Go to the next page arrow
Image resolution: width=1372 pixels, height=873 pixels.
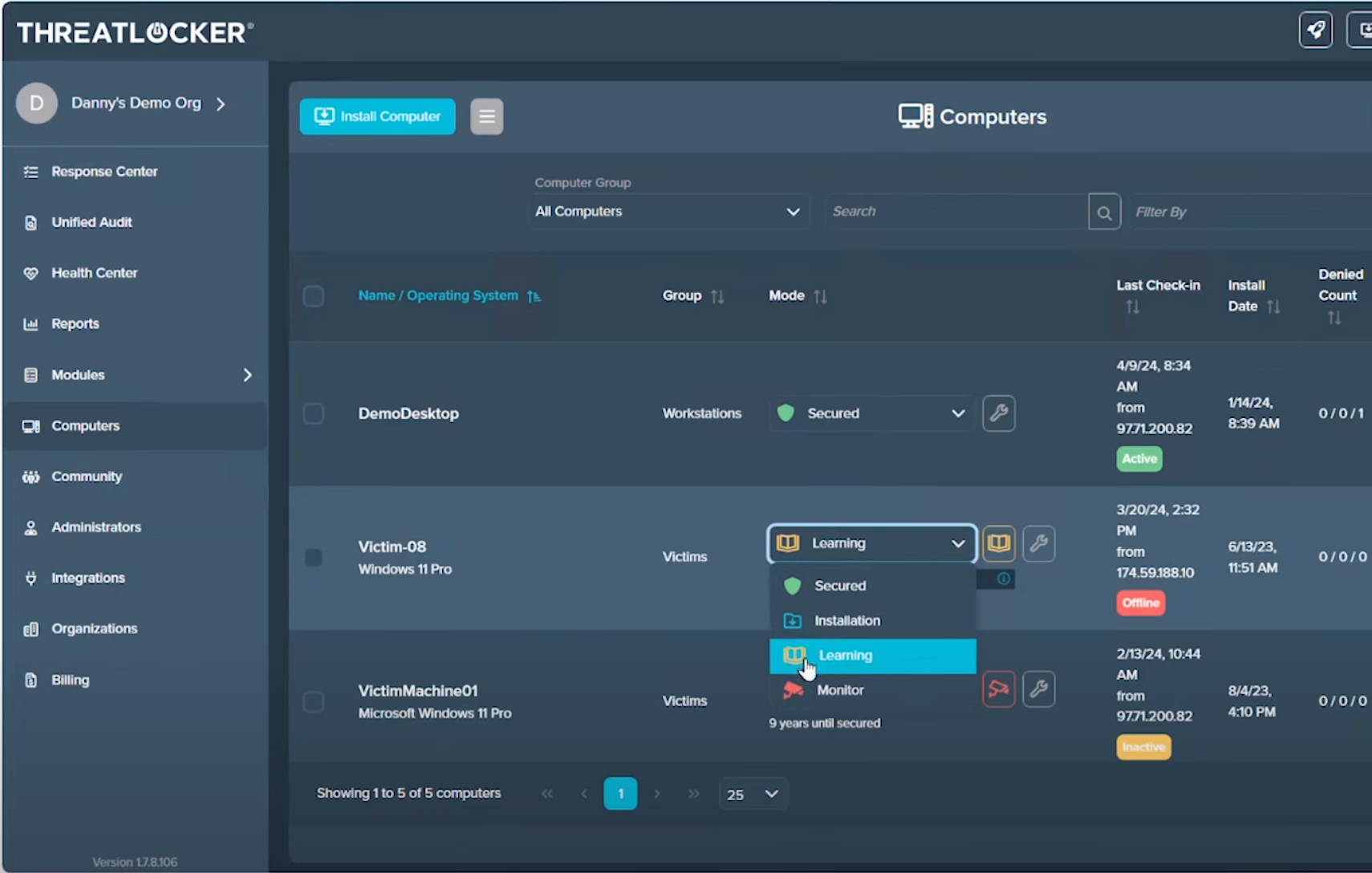[x=657, y=794]
